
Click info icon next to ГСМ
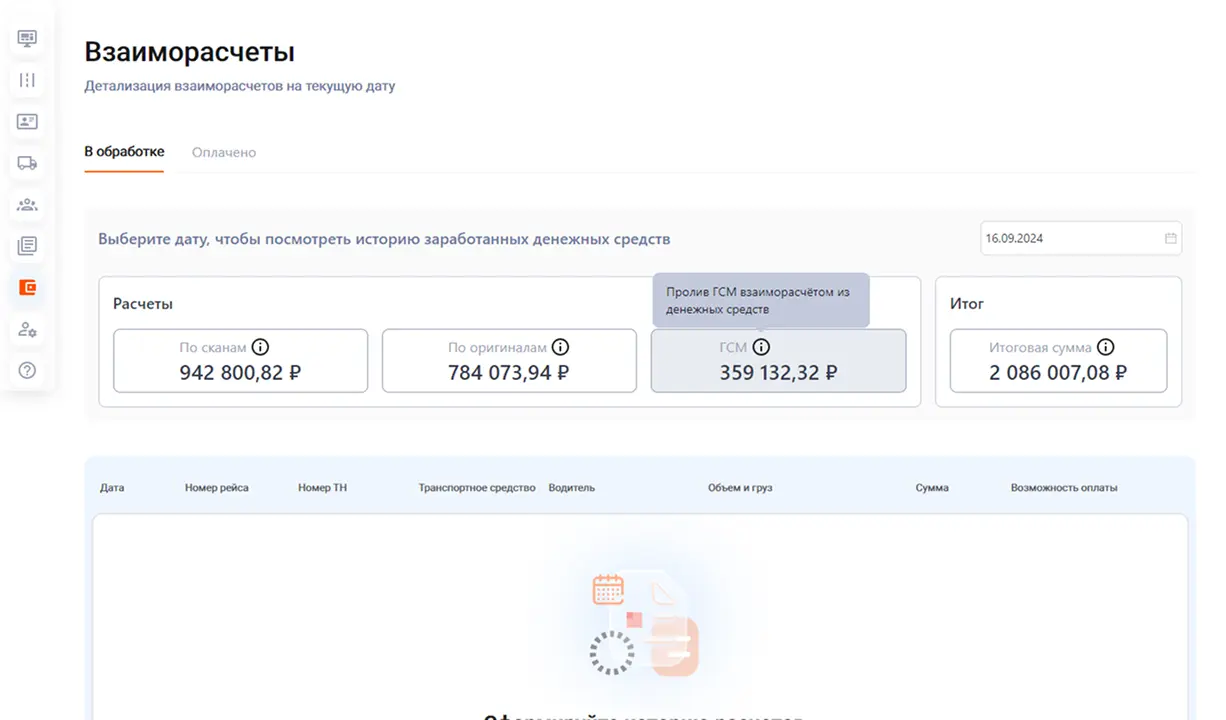coord(761,348)
